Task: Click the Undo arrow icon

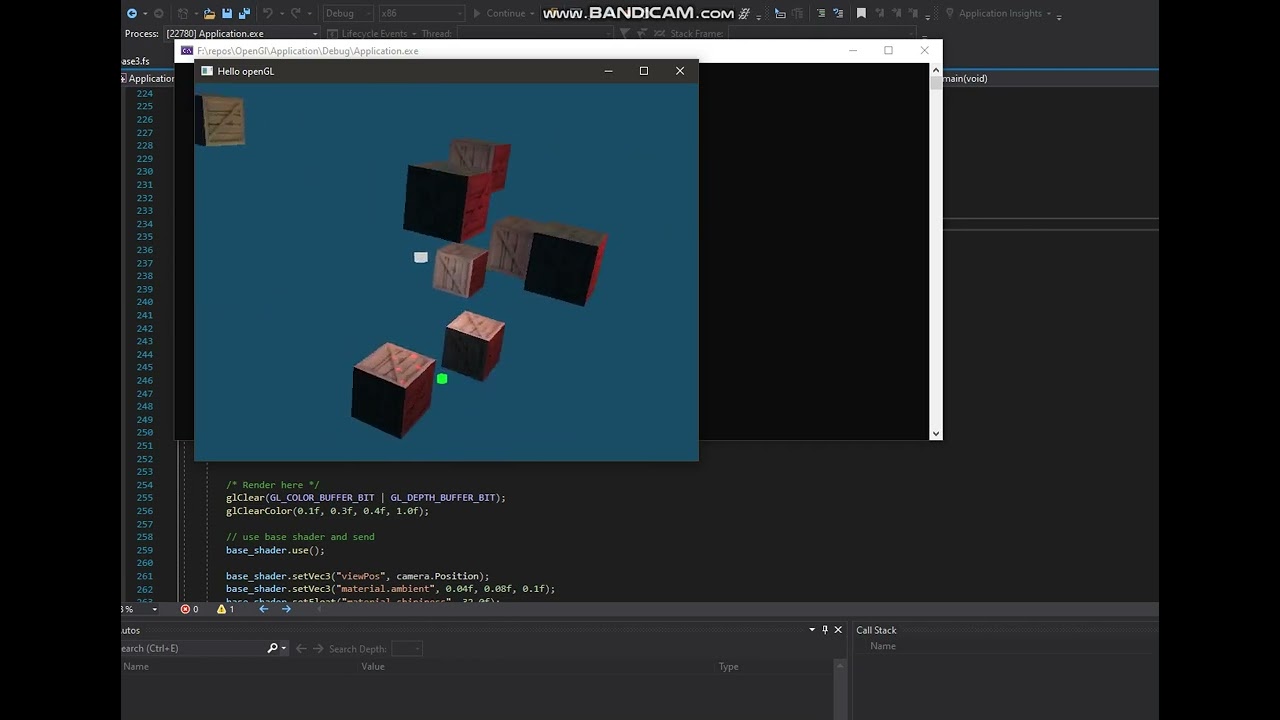Action: pos(267,13)
